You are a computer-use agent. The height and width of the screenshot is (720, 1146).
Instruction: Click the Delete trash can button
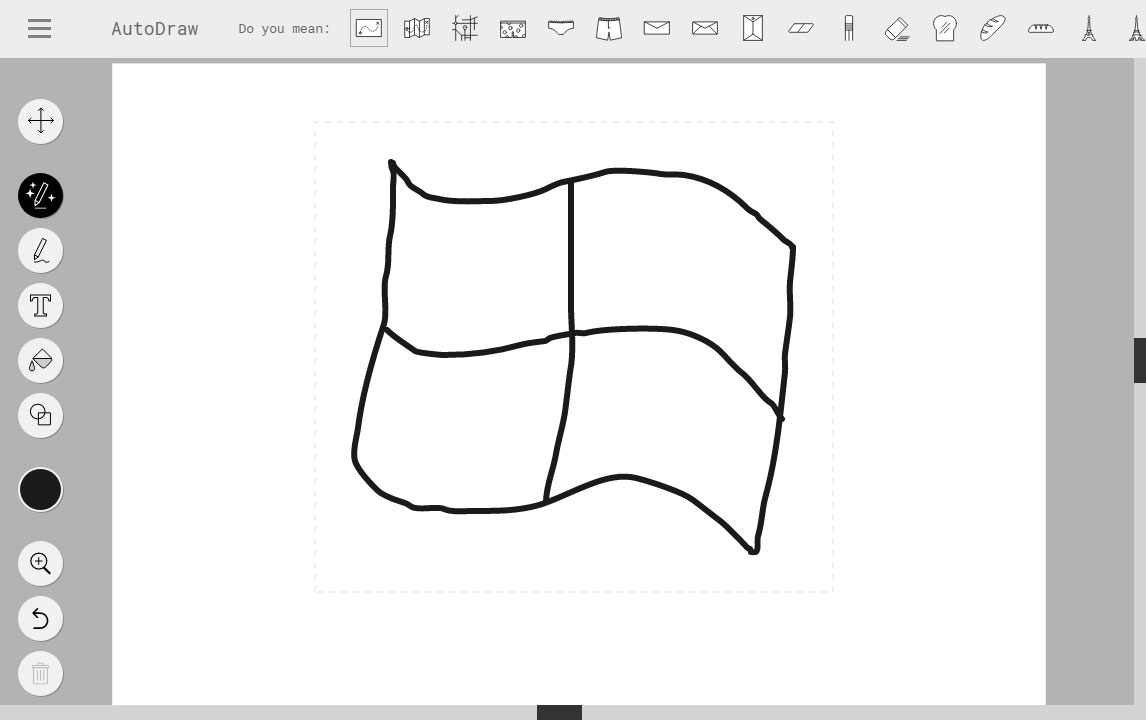40,674
